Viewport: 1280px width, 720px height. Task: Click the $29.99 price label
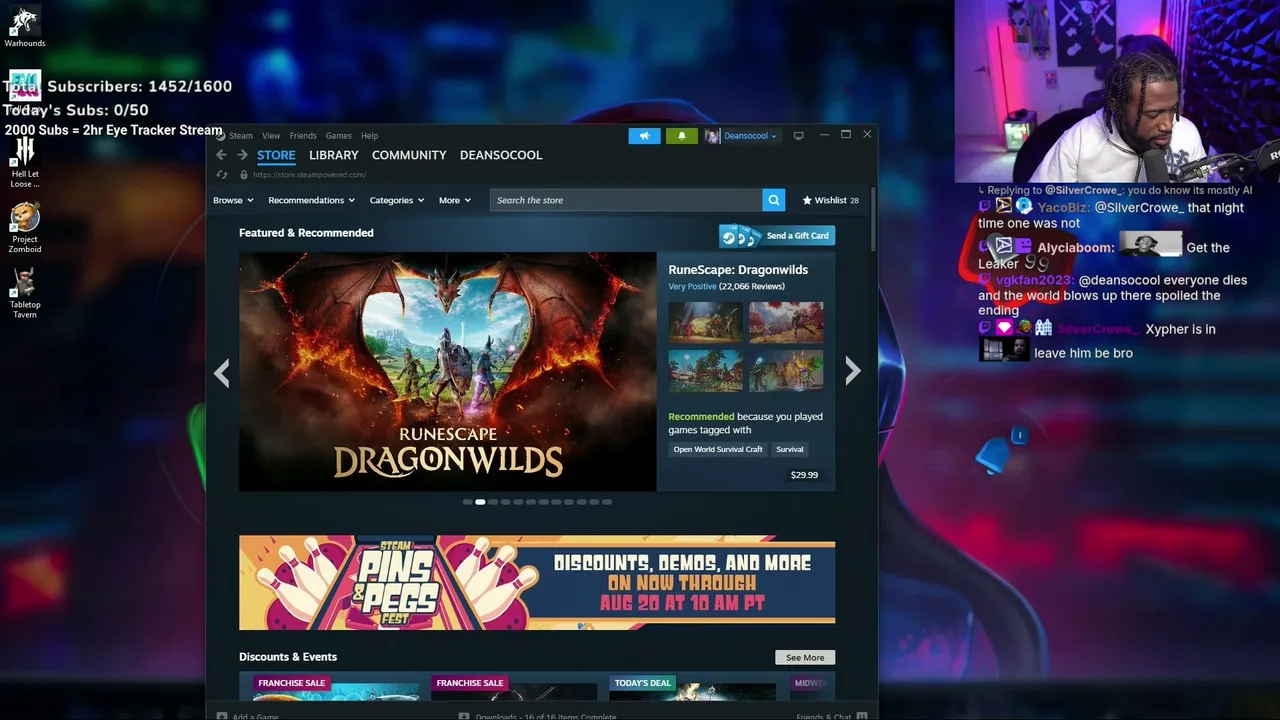pos(804,475)
